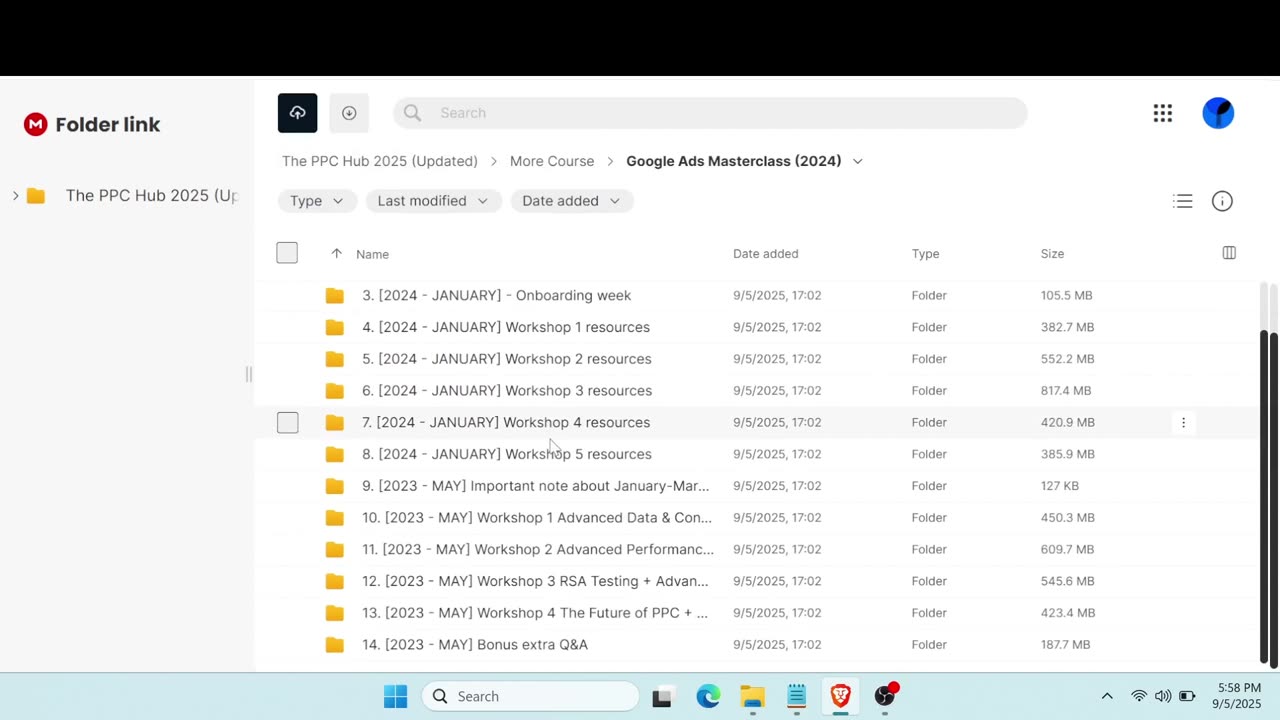Image resolution: width=1280 pixels, height=720 pixels.
Task: Open Microsoft Edge from taskbar
Action: [x=708, y=696]
